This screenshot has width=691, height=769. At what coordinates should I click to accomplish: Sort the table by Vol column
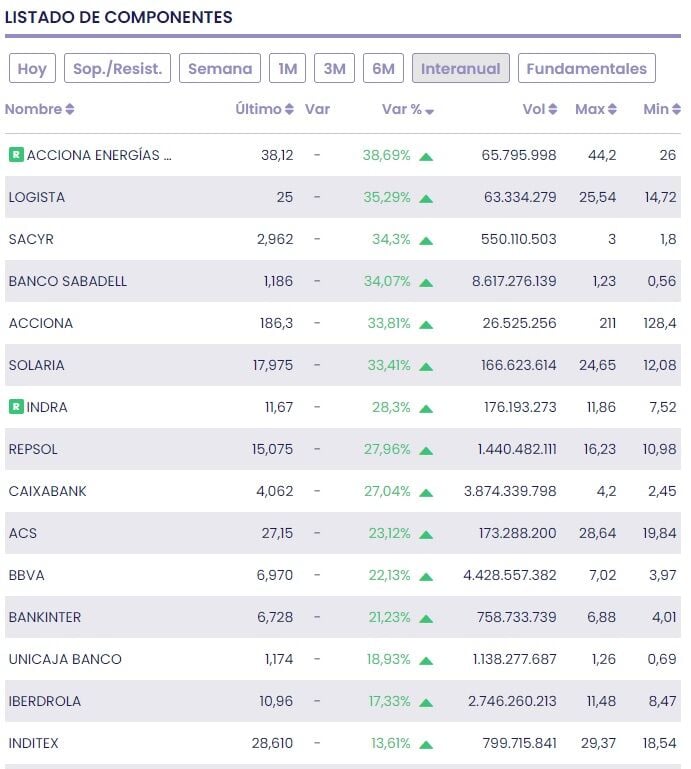(539, 109)
